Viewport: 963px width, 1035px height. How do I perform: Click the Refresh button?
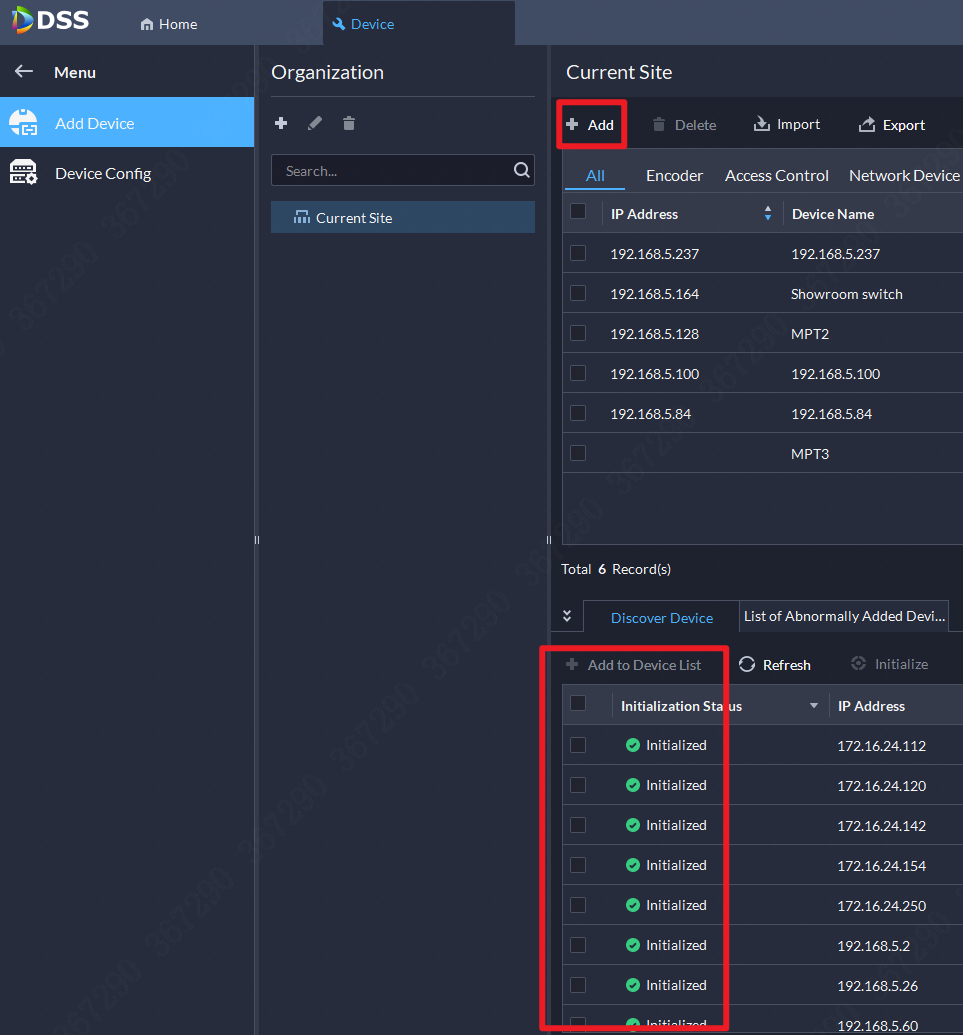[775, 665]
